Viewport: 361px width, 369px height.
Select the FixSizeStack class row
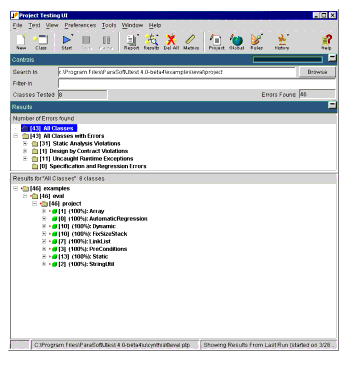pos(88,234)
